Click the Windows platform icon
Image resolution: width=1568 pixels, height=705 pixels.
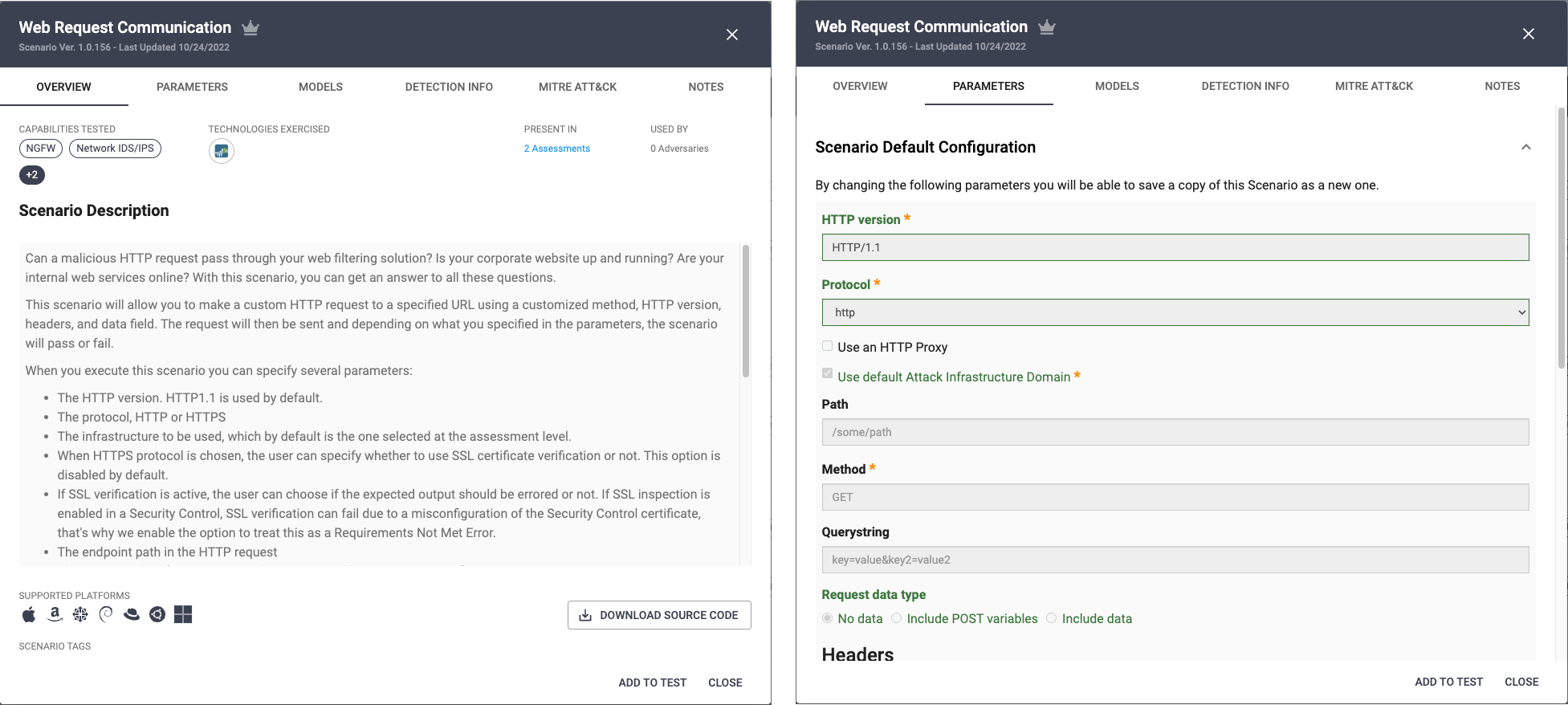[x=183, y=614]
